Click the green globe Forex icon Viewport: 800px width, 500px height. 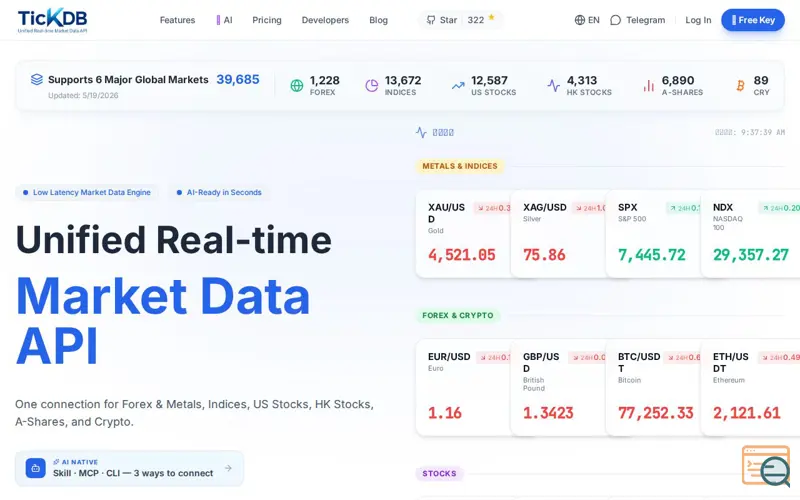coord(296,86)
